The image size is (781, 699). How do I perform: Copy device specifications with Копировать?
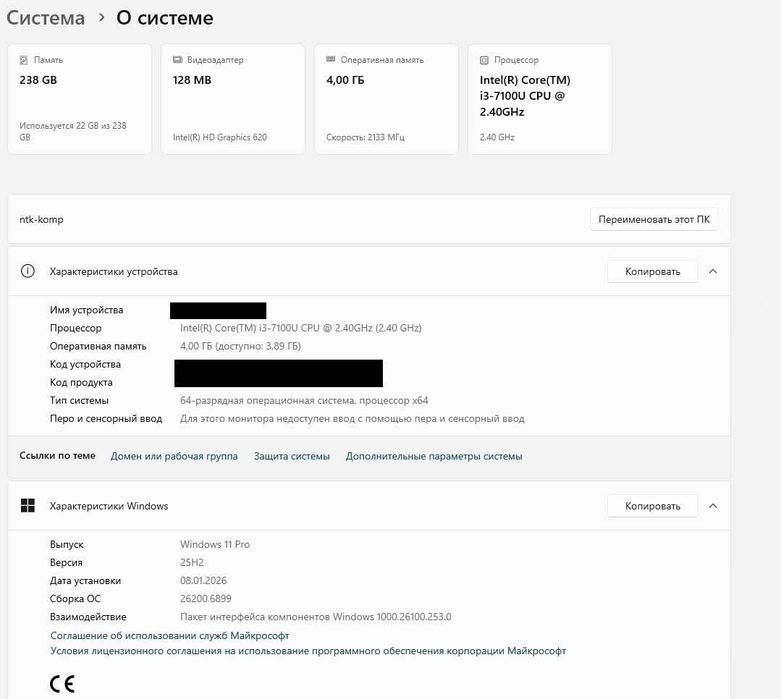(652, 272)
